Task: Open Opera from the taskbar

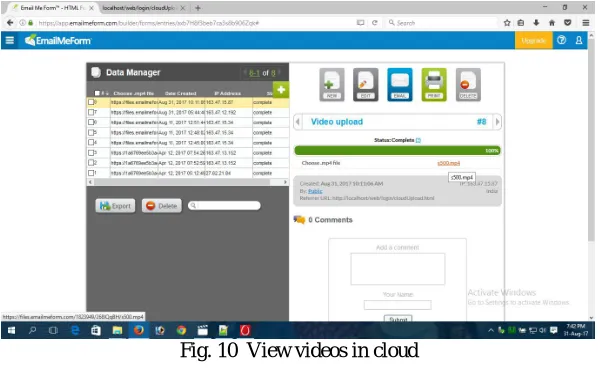Action: click(245, 330)
